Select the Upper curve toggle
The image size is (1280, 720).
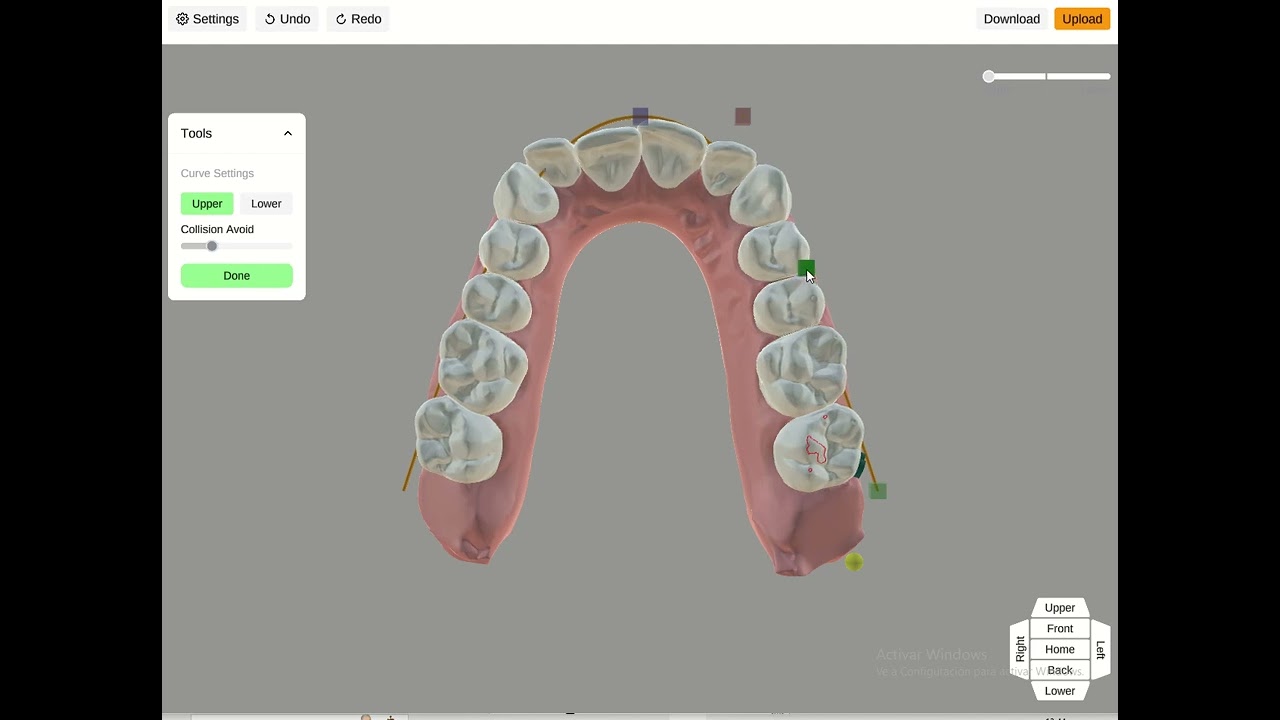click(207, 204)
